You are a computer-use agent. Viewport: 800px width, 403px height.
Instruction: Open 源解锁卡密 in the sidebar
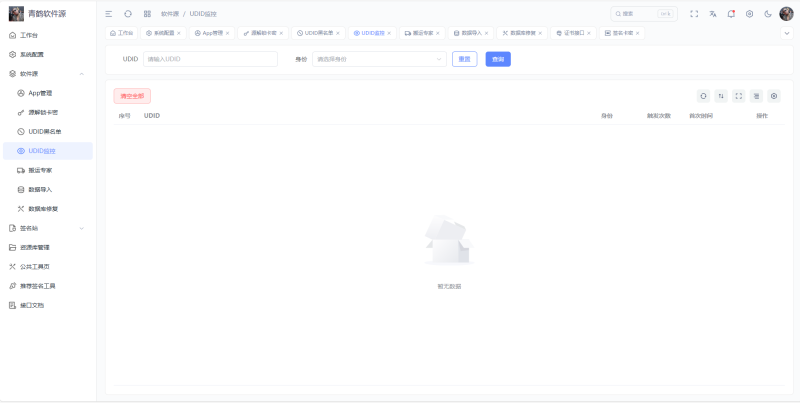pyautogui.click(x=48, y=113)
